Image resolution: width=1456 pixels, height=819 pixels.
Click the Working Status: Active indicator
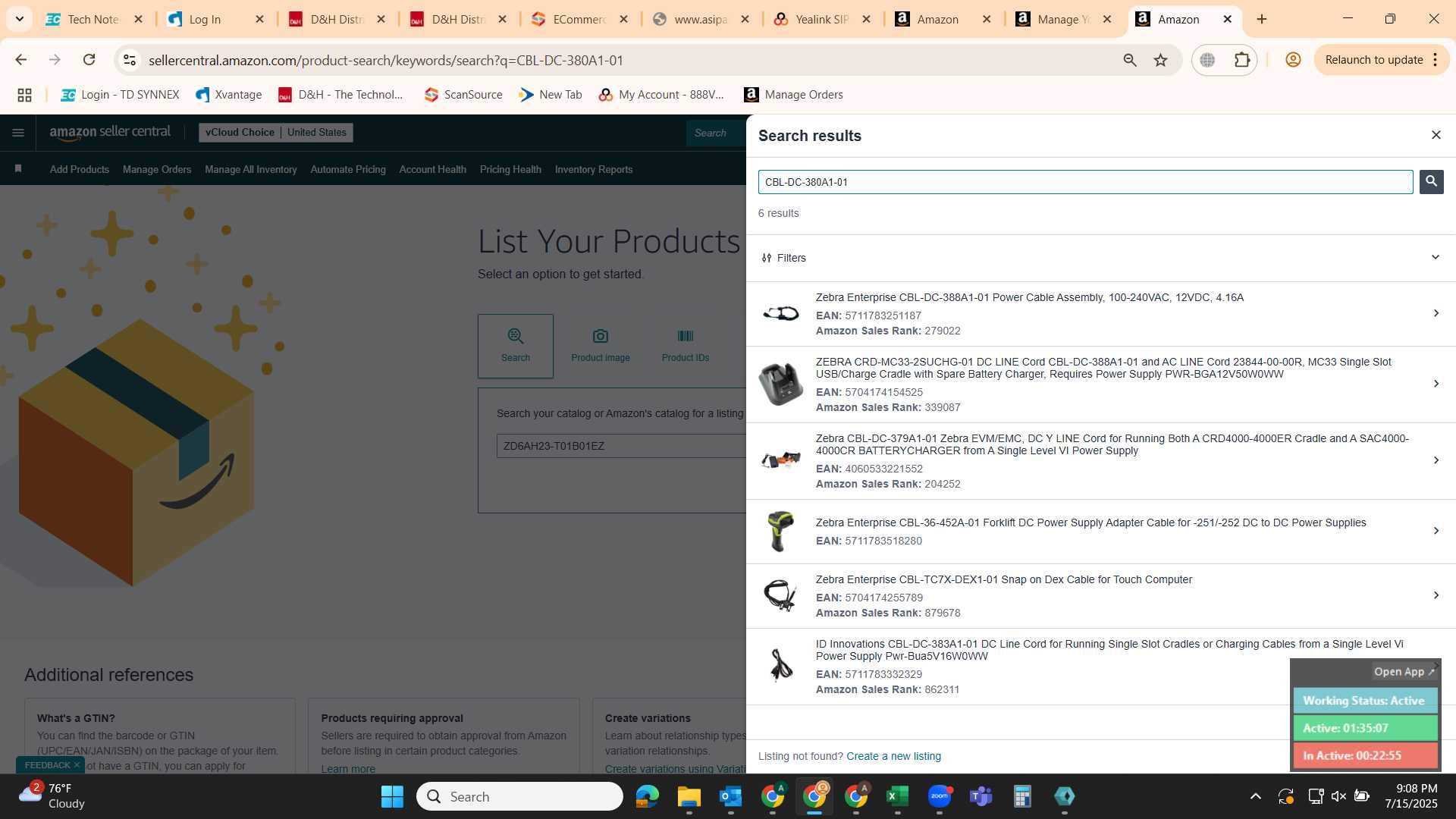click(1365, 701)
